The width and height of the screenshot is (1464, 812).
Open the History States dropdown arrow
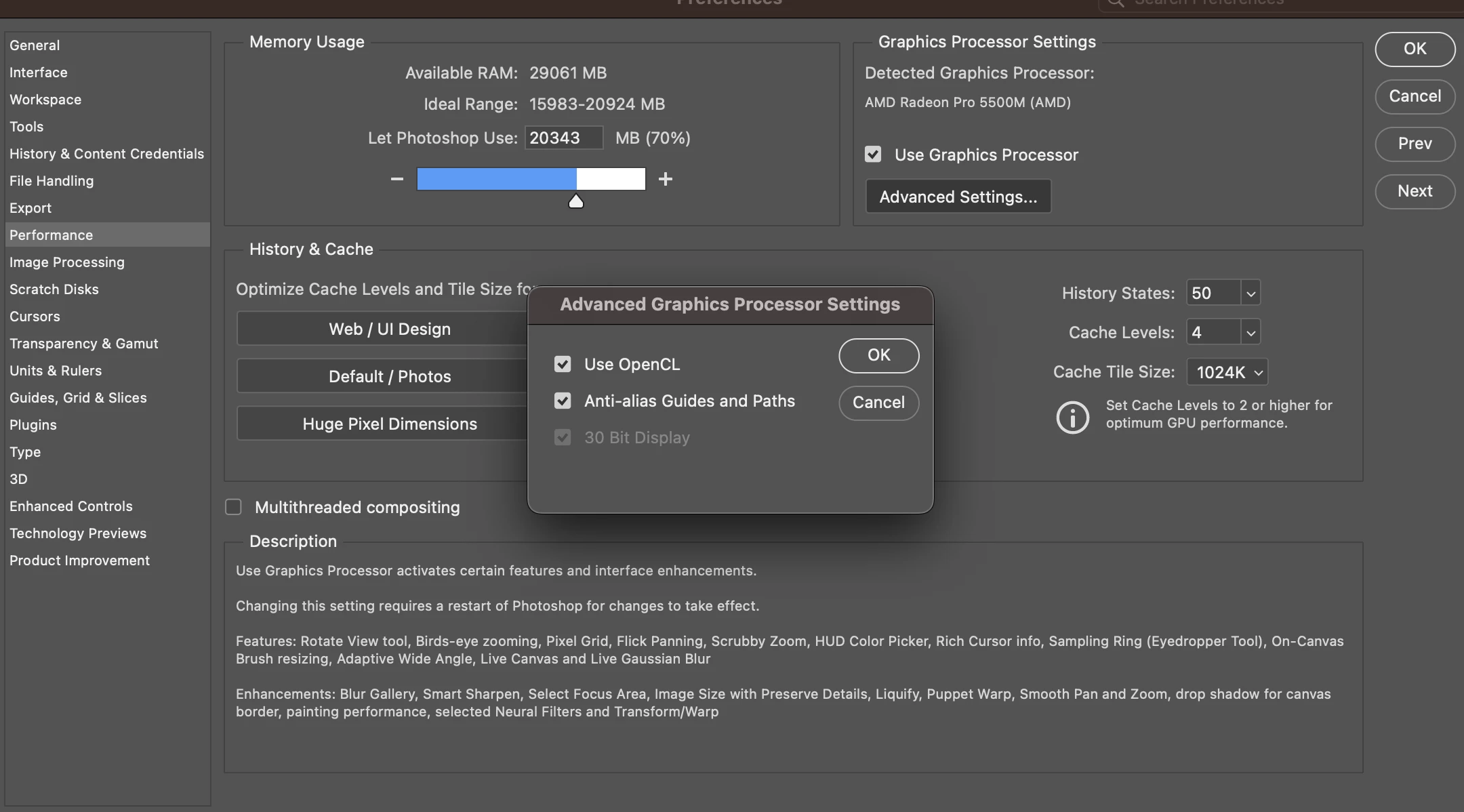[1250, 293]
